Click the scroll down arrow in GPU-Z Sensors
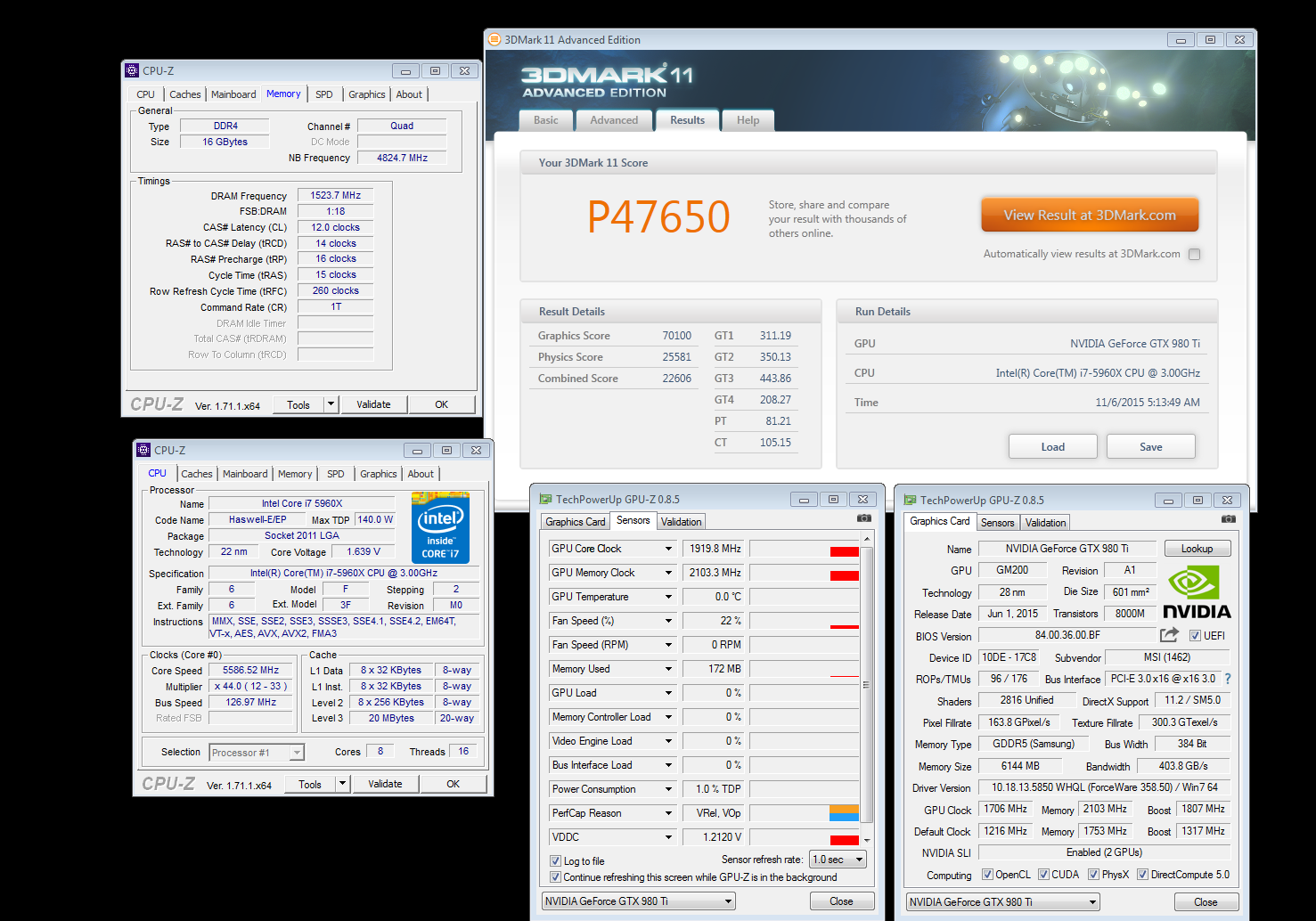This screenshot has width=1316, height=921. [x=867, y=840]
